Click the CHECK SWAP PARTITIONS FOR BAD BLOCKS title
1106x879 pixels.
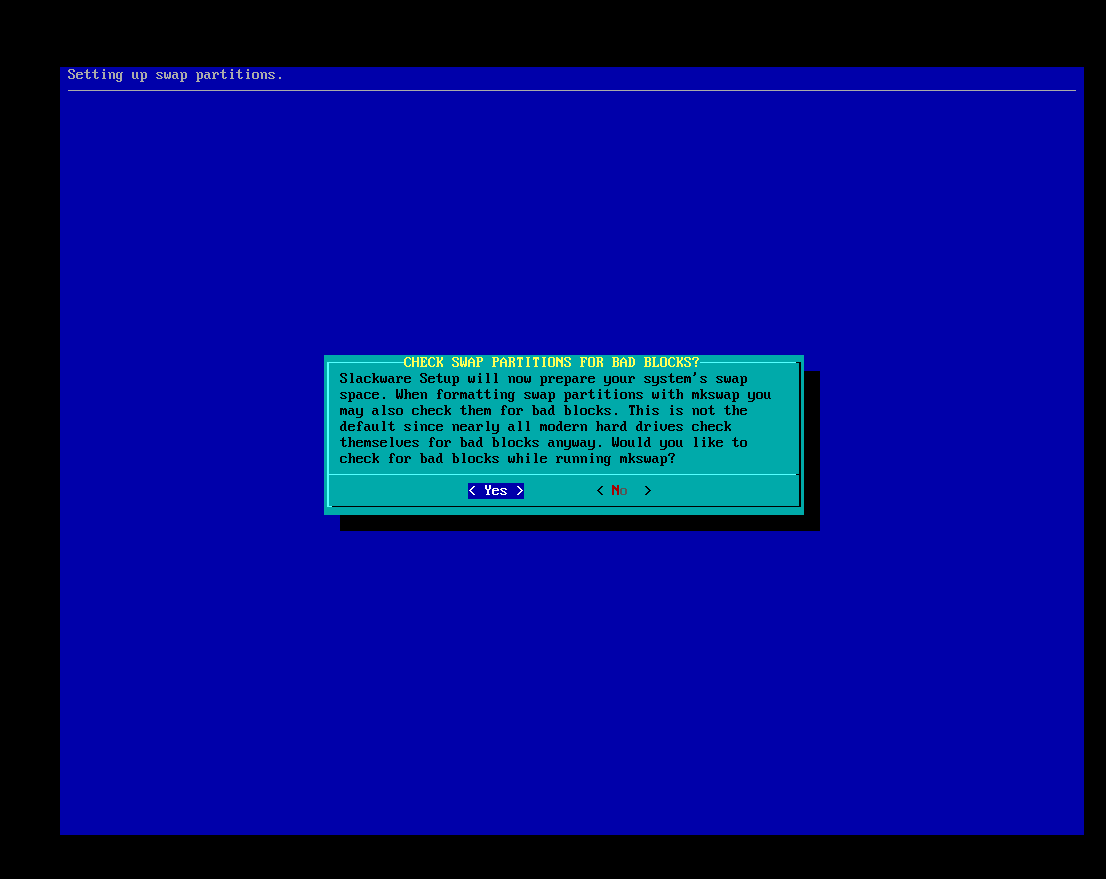tap(551, 362)
